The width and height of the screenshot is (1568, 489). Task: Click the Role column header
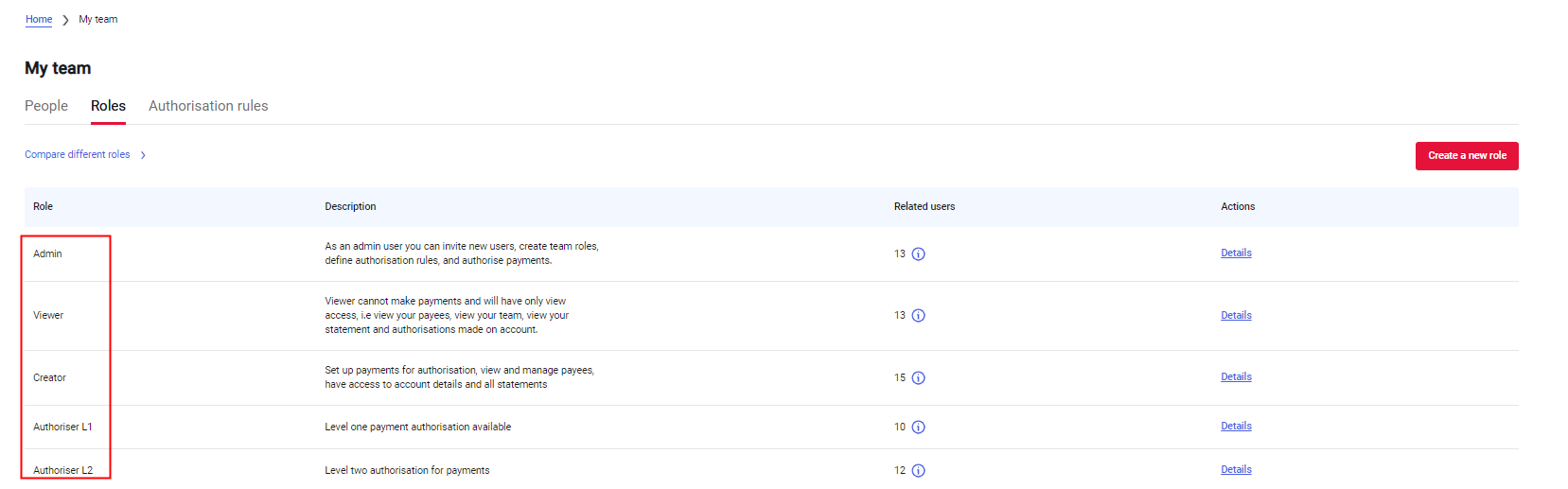(43, 206)
